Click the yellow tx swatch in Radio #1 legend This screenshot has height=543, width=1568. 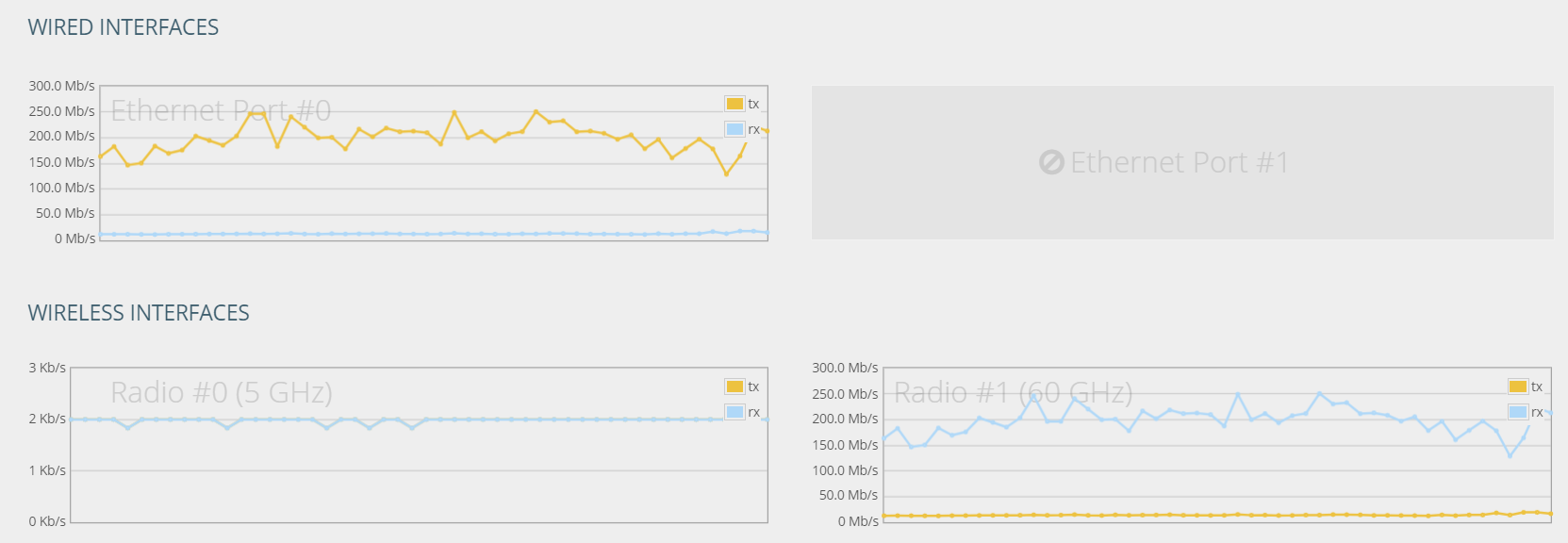[x=1517, y=387]
